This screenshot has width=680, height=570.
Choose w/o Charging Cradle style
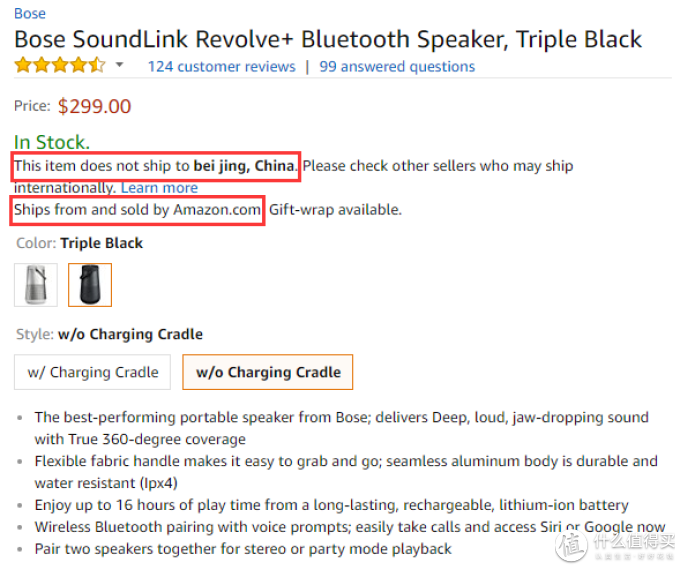[x=268, y=372]
